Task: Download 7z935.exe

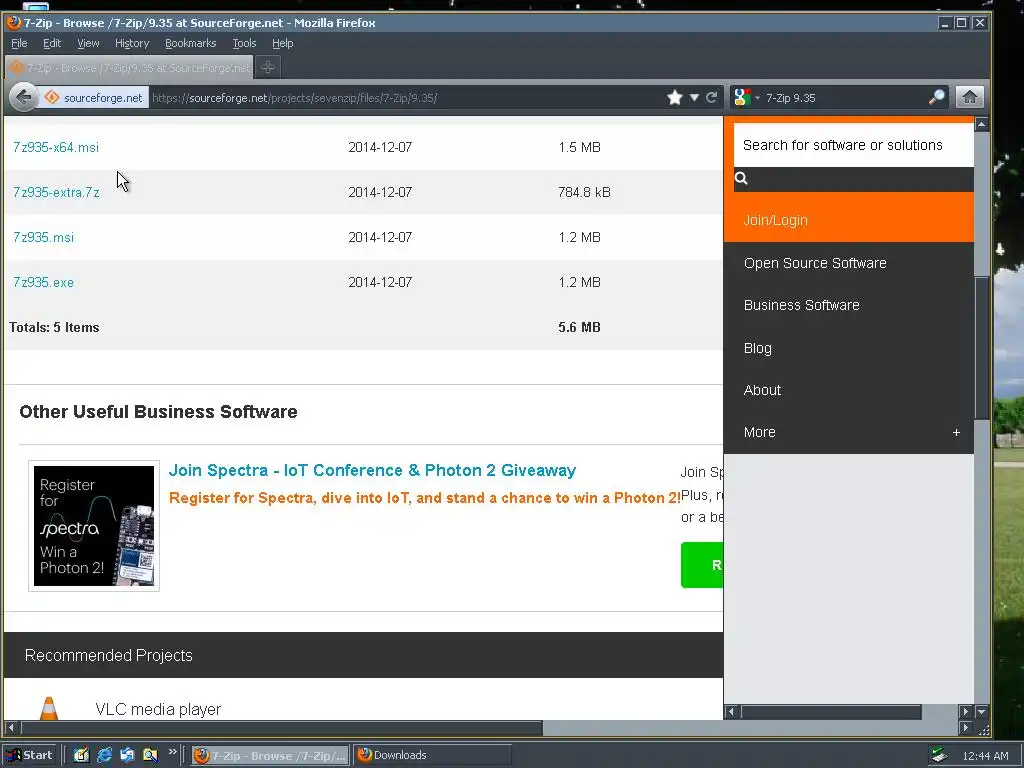Action: coord(44,283)
